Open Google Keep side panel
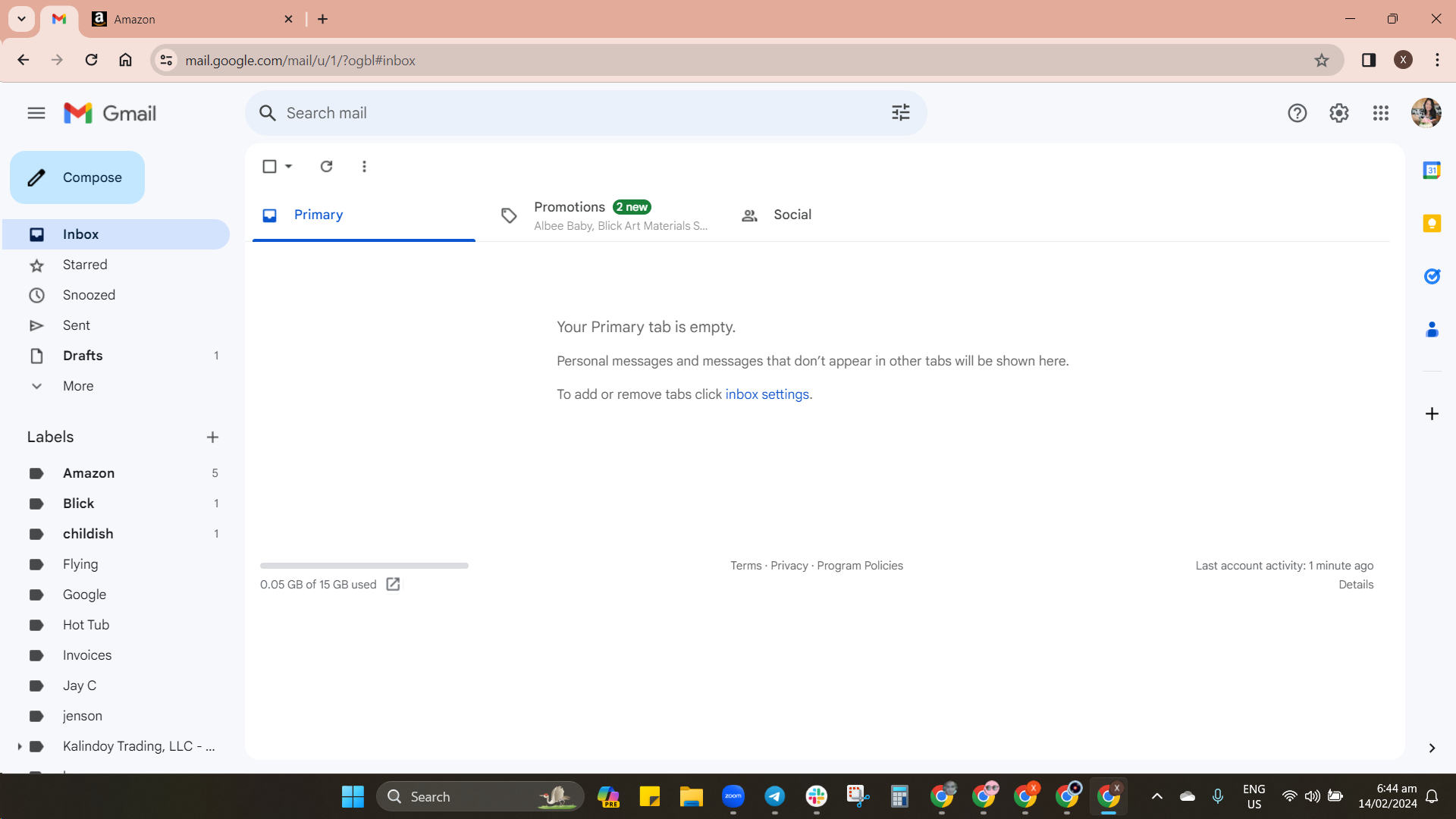 pyautogui.click(x=1432, y=224)
